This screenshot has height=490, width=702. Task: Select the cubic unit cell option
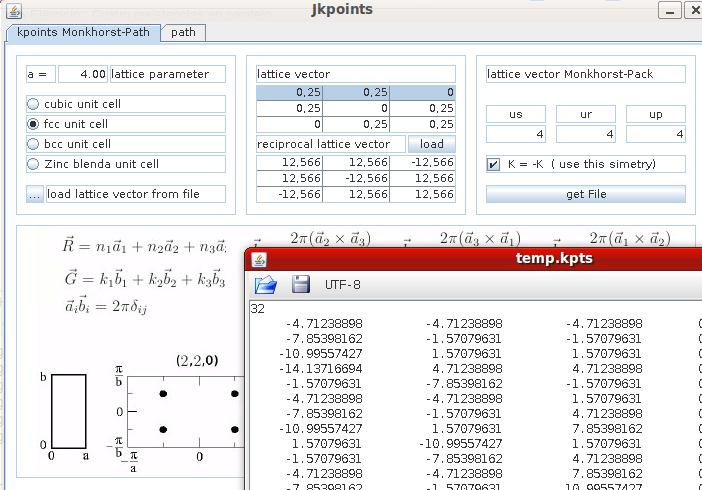[33, 104]
